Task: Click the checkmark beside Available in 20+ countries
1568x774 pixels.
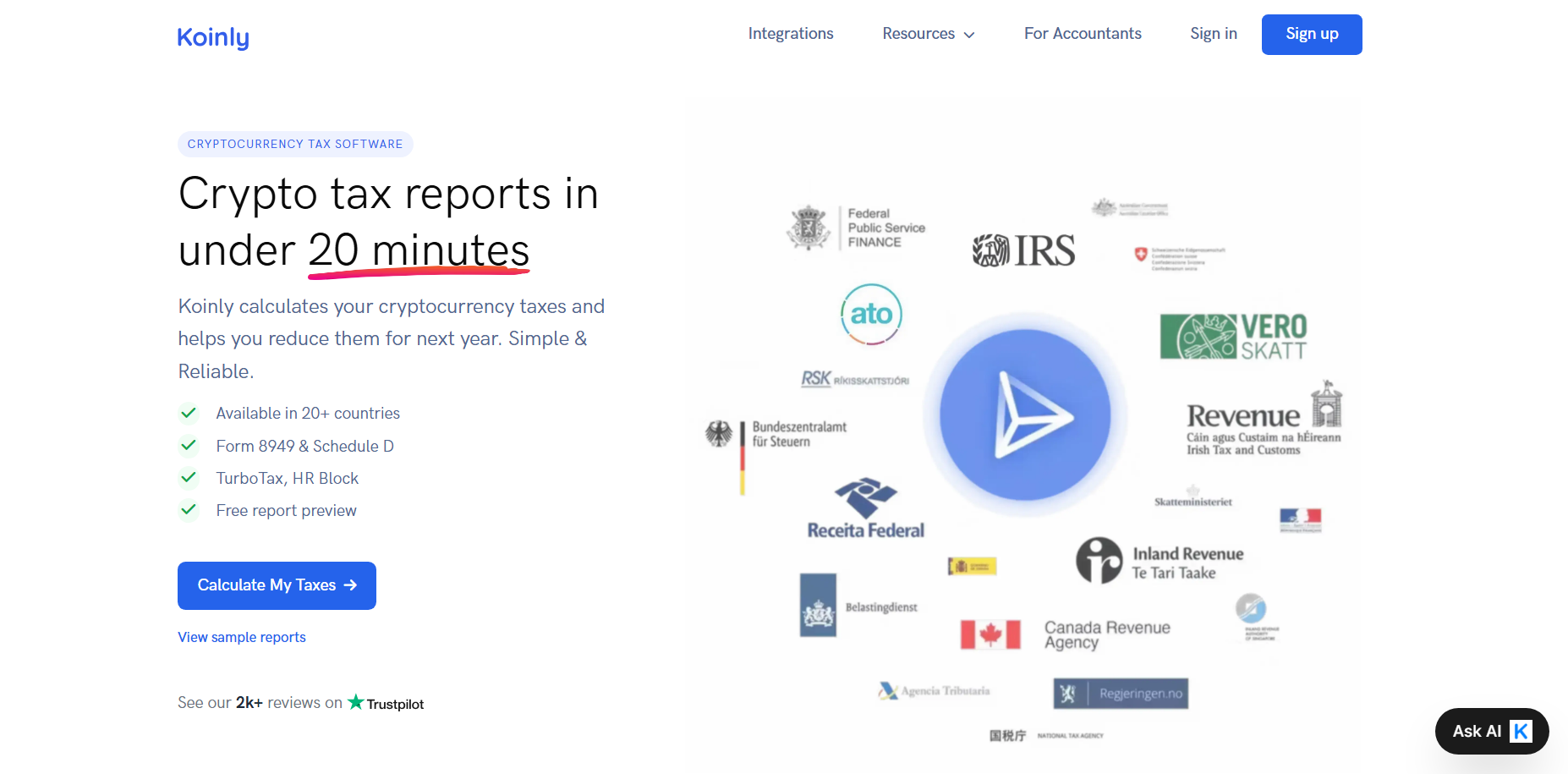Action: (x=189, y=413)
